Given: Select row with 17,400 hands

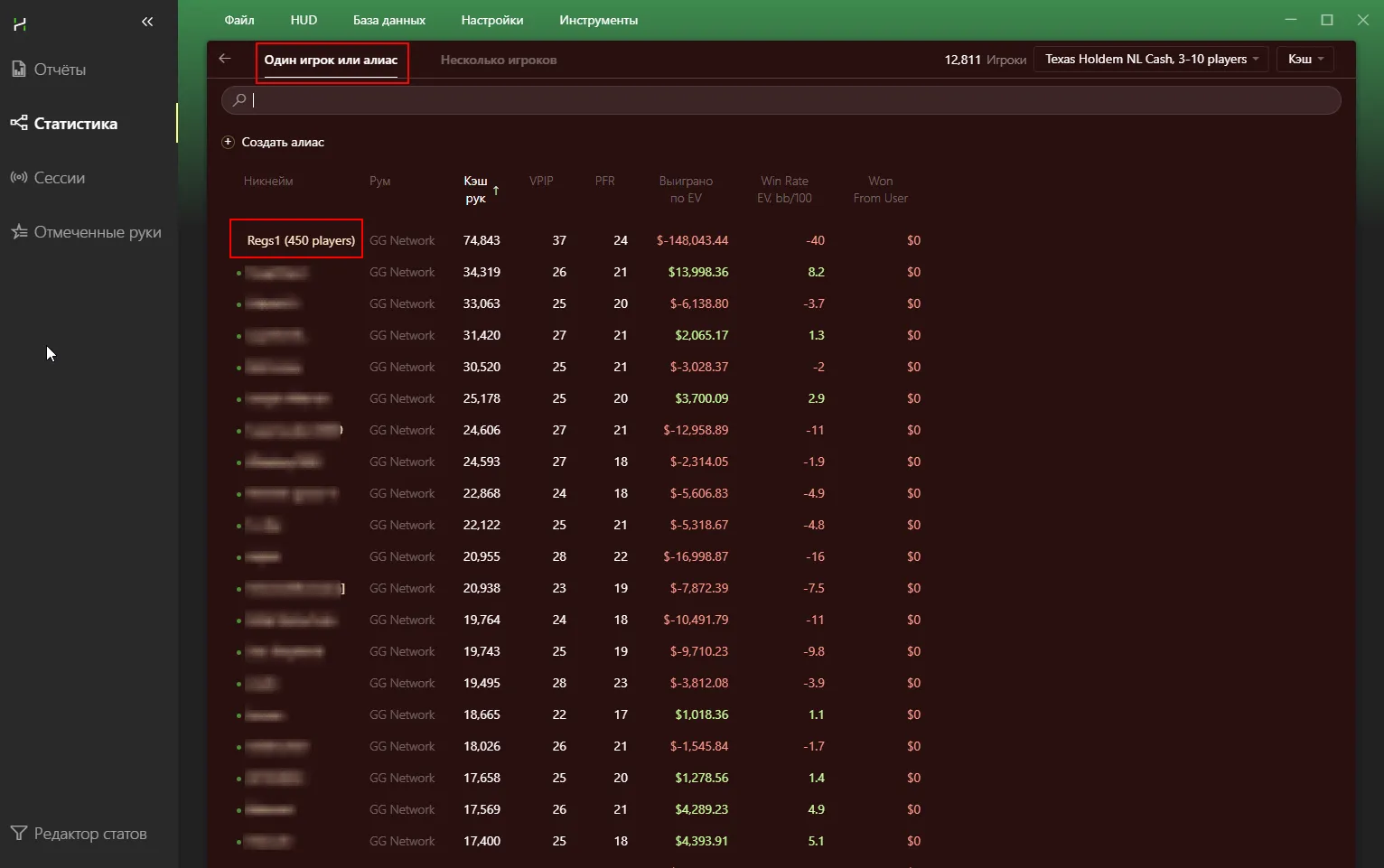Looking at the screenshot, I should click(x=578, y=841).
